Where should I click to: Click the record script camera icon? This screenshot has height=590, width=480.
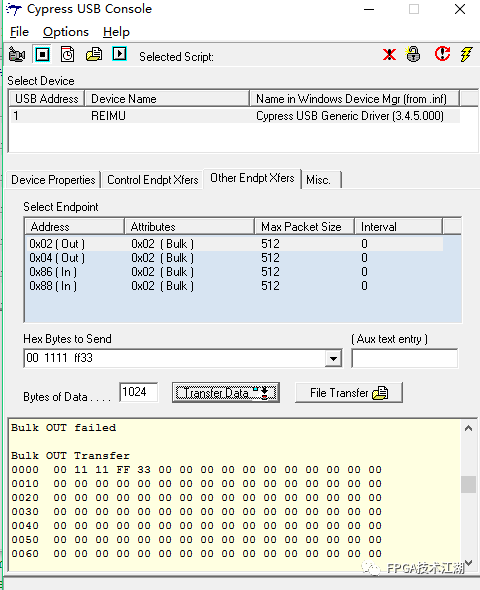(x=17, y=55)
